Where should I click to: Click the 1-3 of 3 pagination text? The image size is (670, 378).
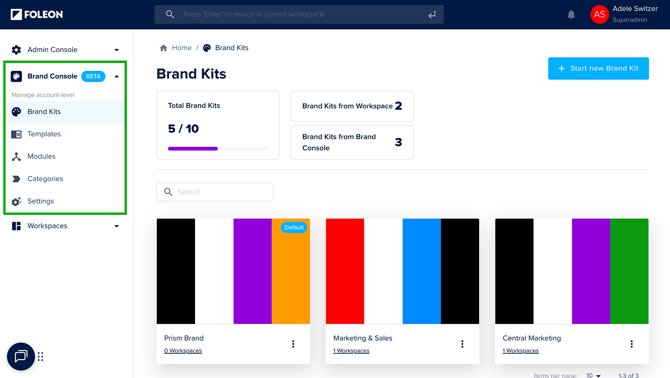pos(629,375)
